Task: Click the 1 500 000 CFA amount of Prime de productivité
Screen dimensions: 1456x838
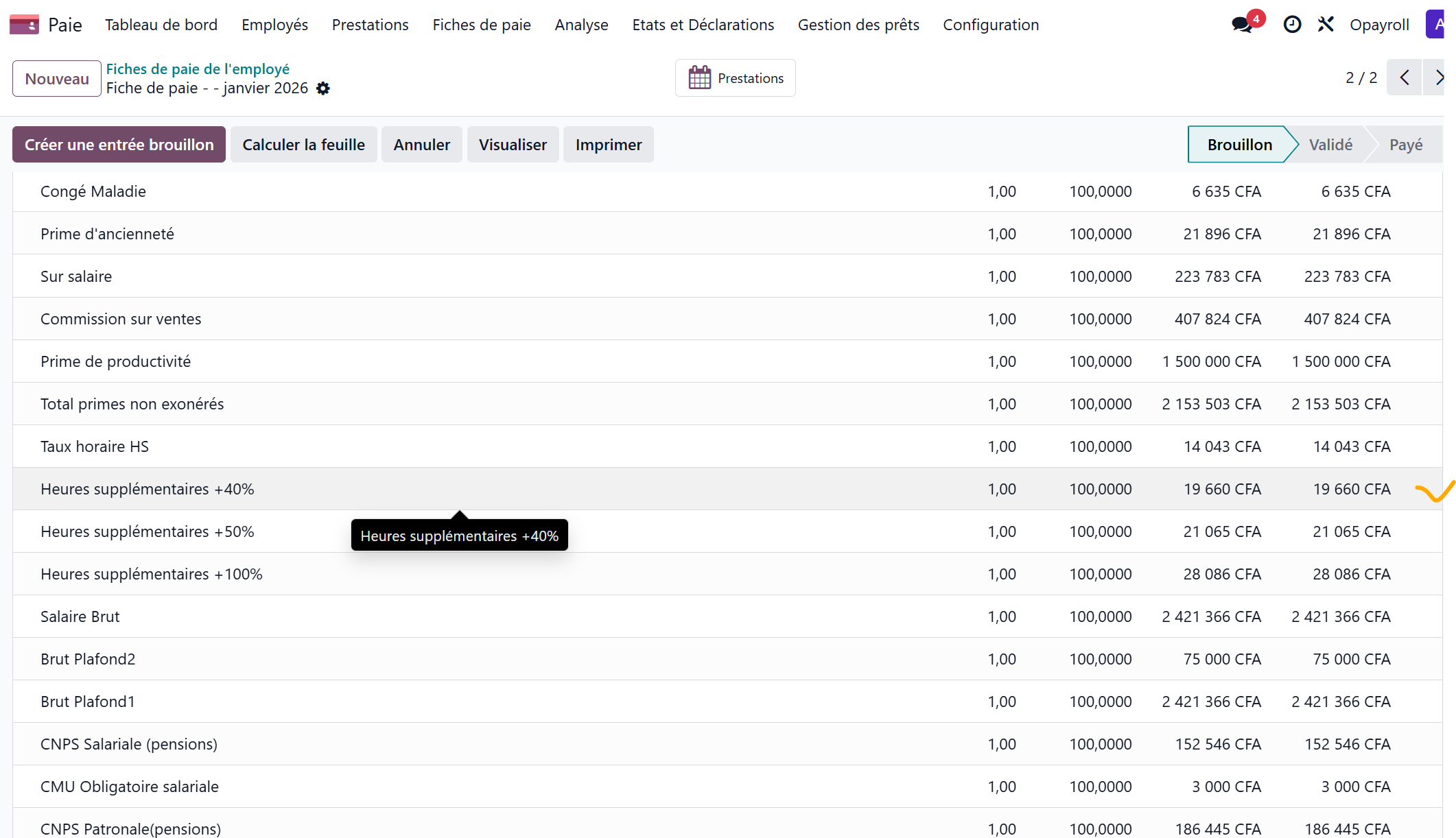Action: (x=1211, y=361)
